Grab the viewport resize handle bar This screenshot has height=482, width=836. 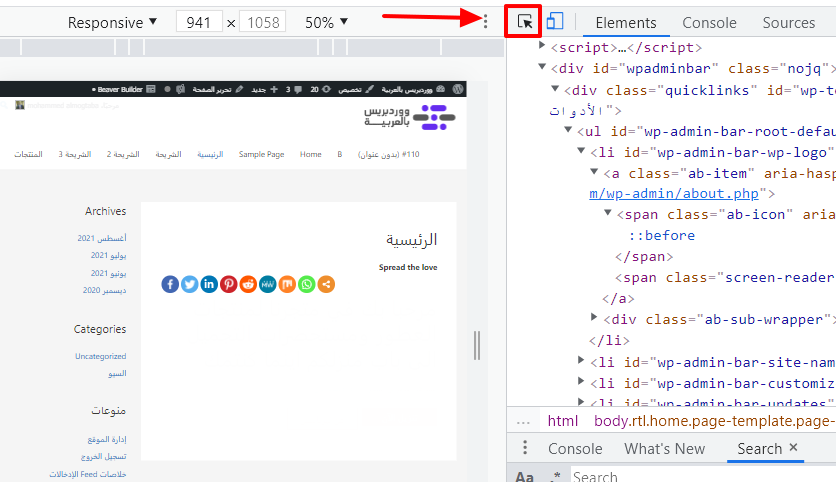(477, 345)
